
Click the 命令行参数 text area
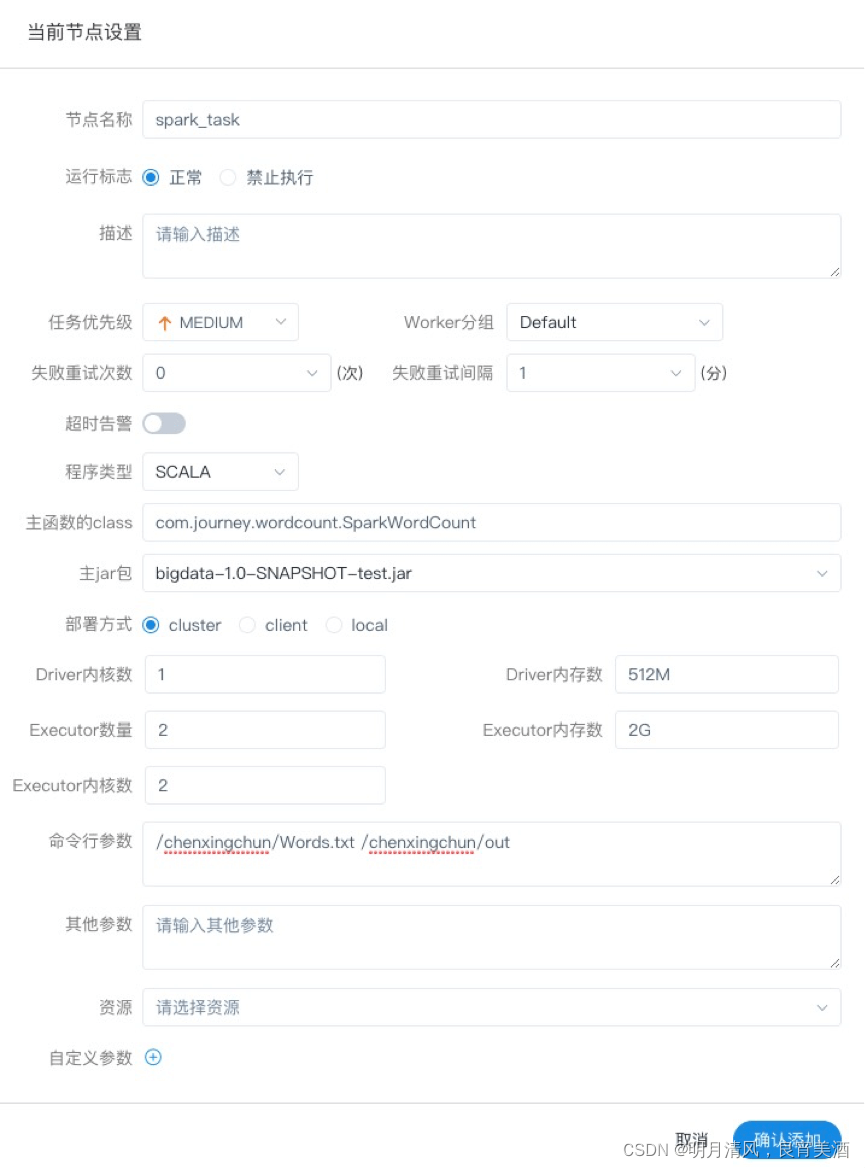pos(492,854)
